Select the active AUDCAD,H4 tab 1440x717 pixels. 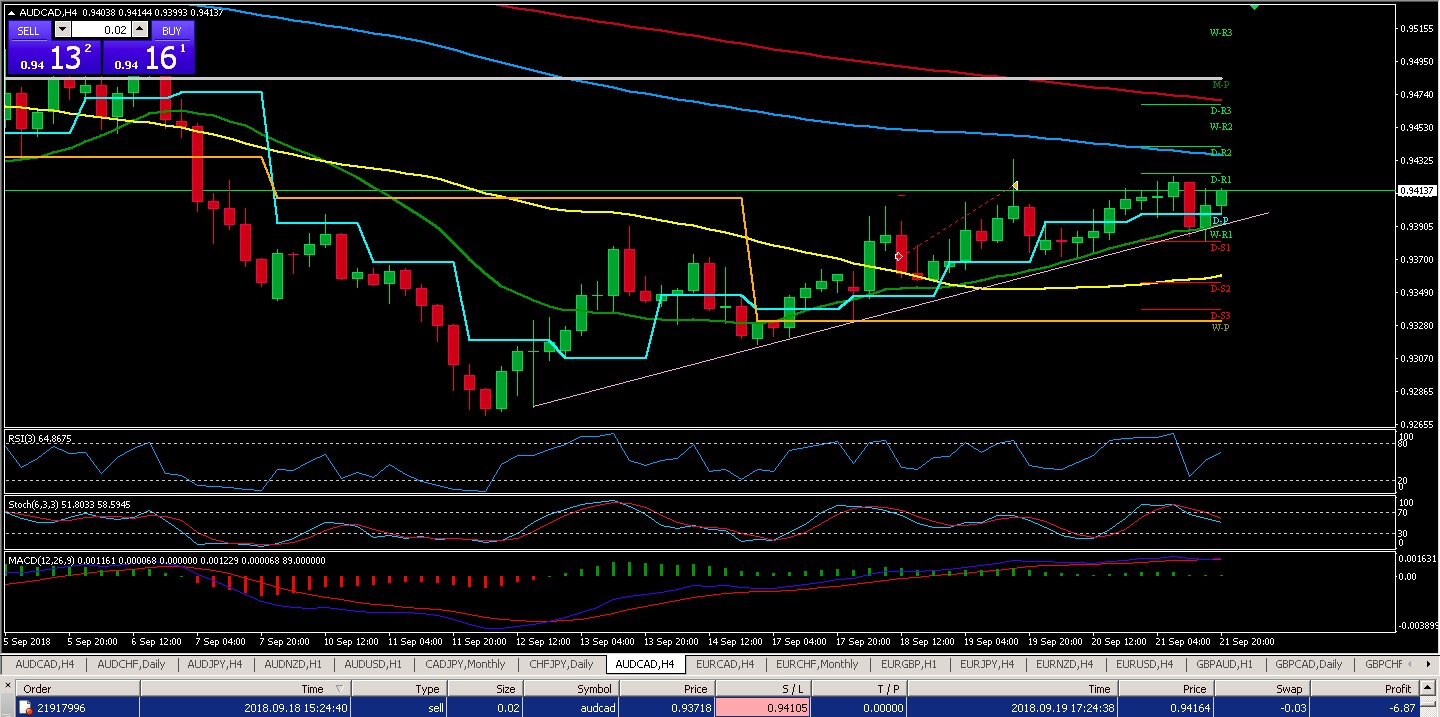[645, 664]
